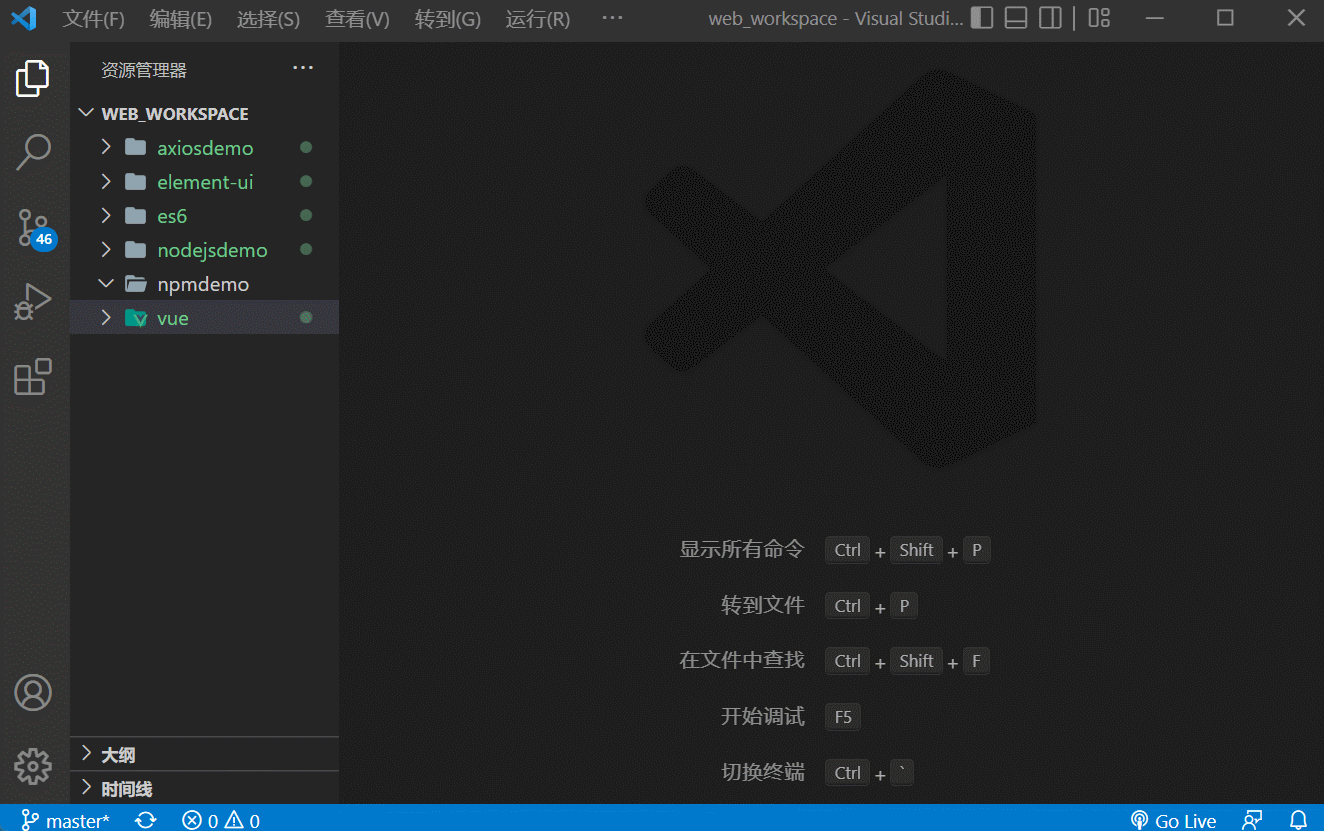1324x831 pixels.
Task: Click the 显示所有命令 shortcut label
Action: [x=742, y=549]
